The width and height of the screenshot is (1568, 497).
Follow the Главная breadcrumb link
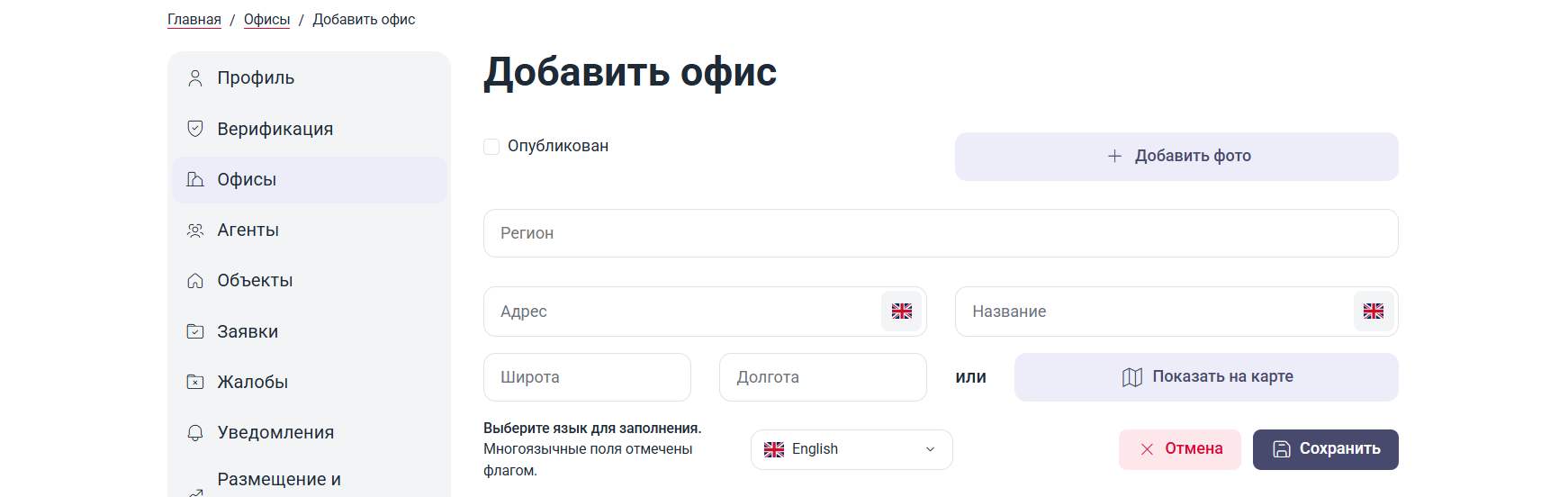click(194, 20)
